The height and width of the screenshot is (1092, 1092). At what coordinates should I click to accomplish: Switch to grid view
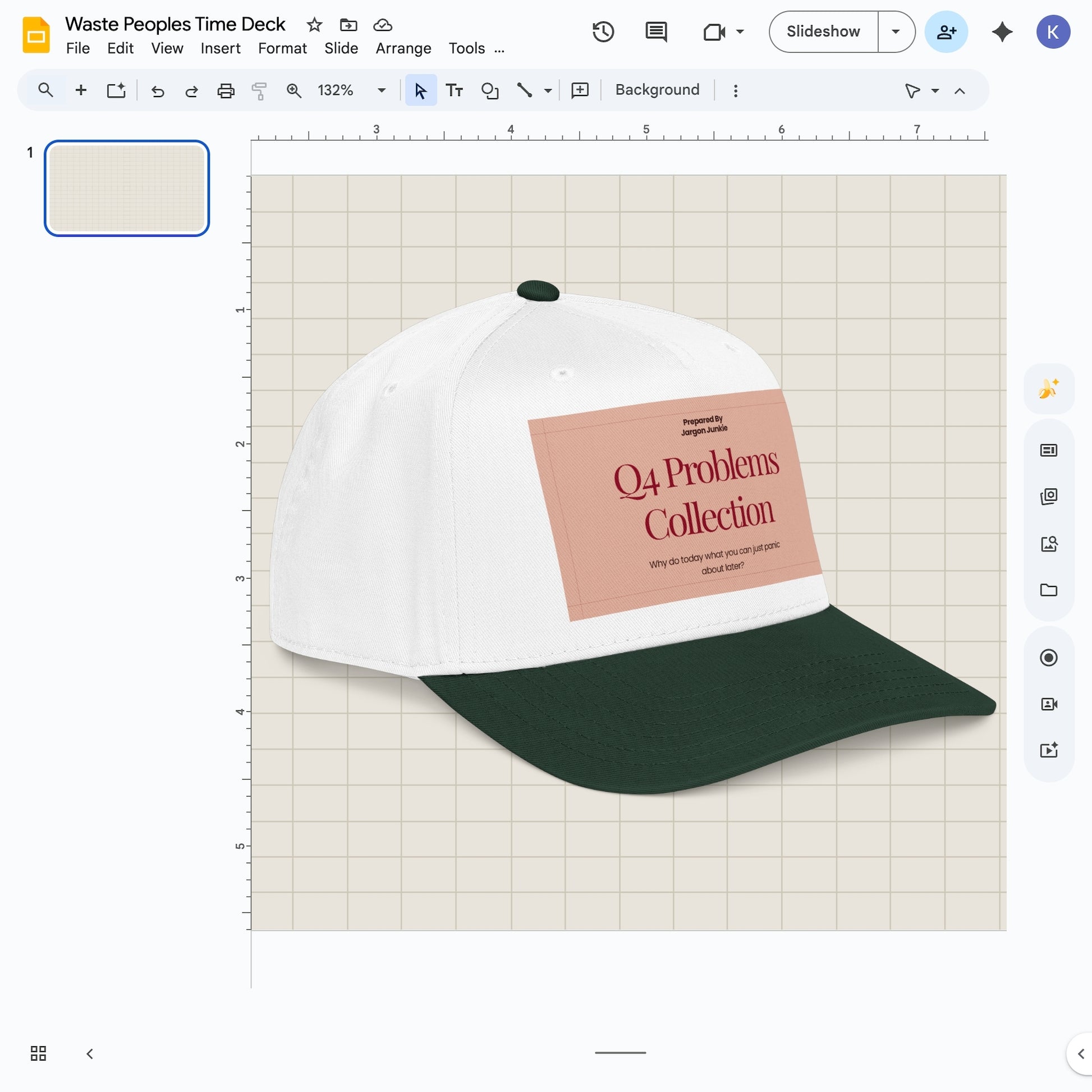coord(38,1053)
